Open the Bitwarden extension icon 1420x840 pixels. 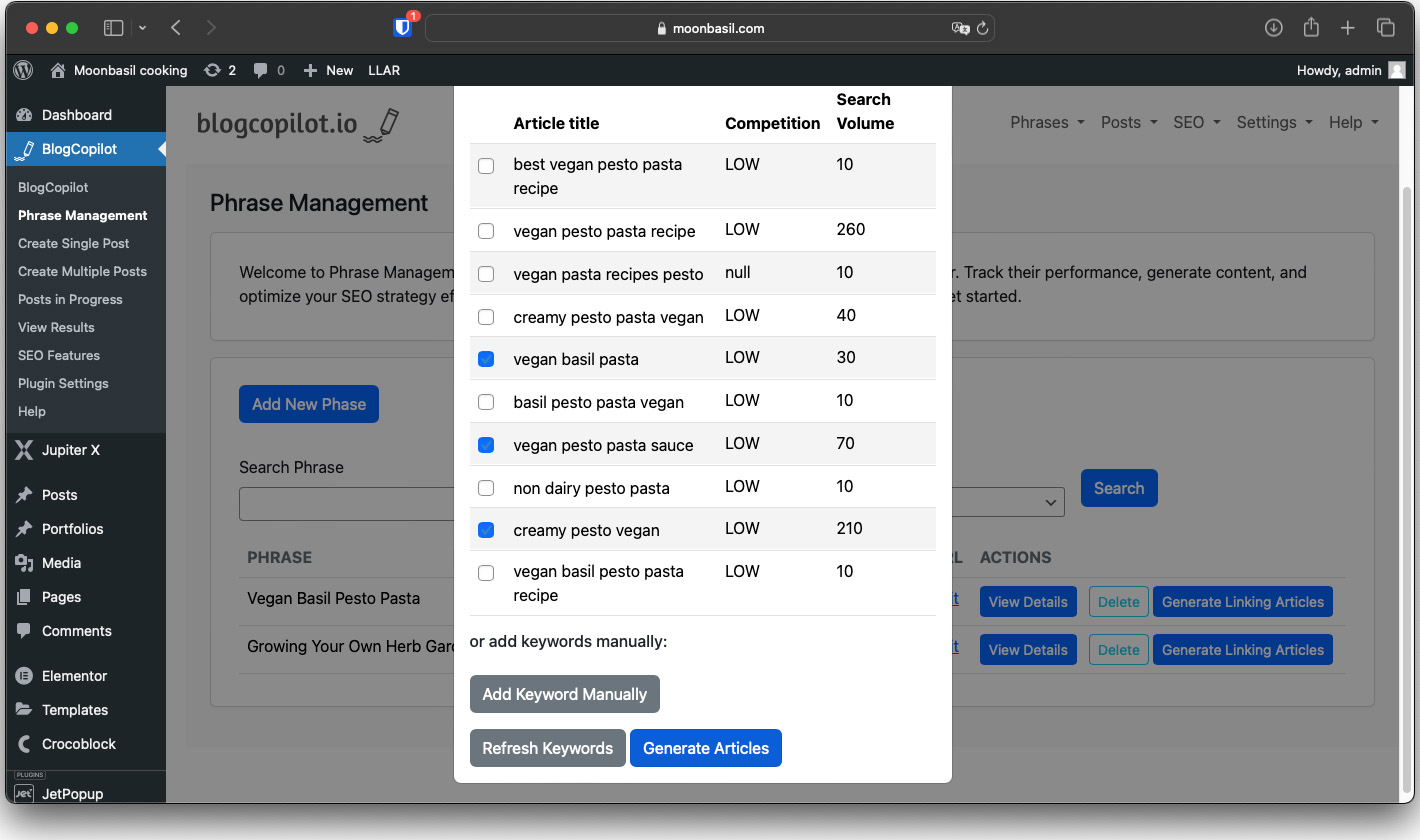tap(403, 28)
